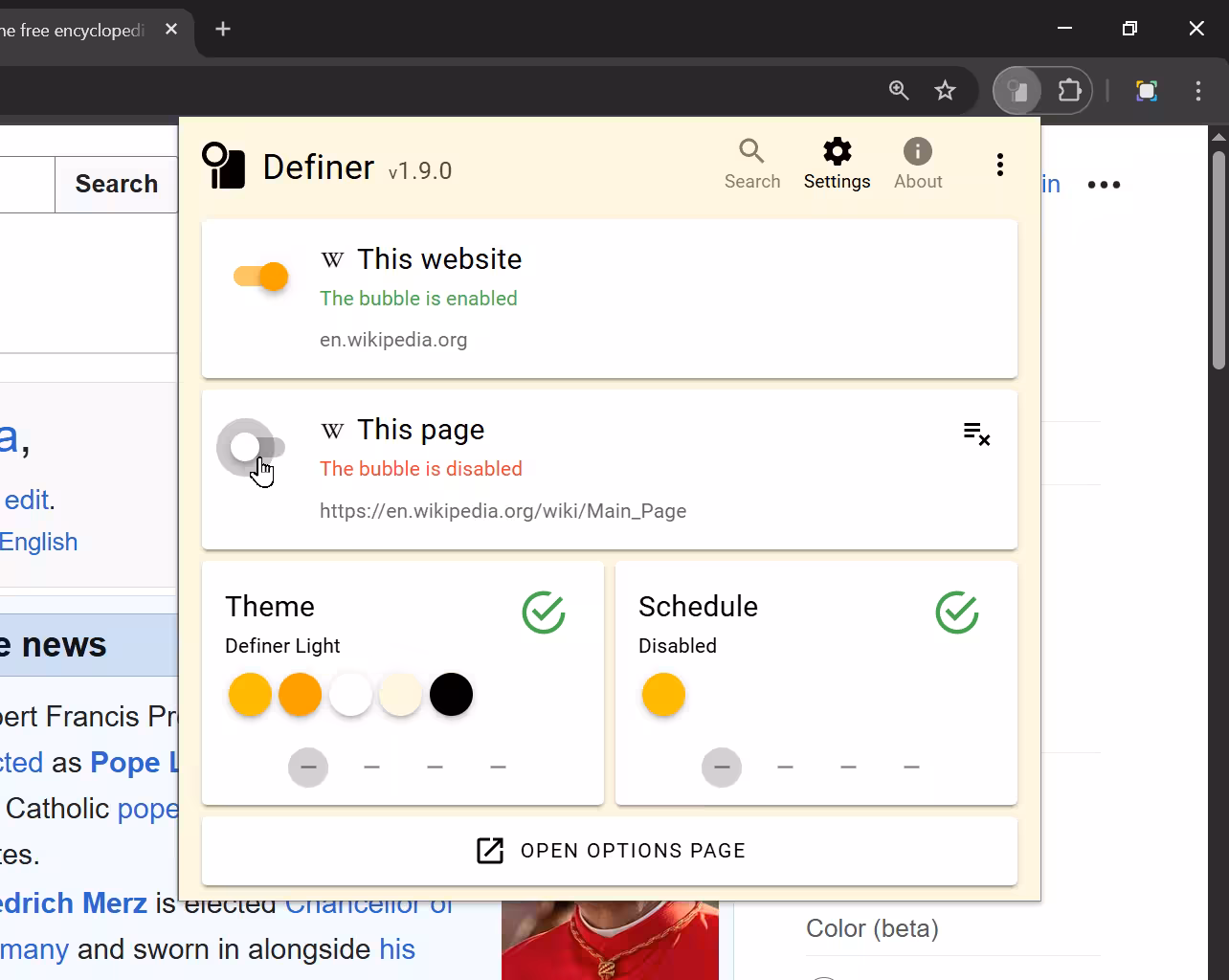The width and height of the screenshot is (1229, 980).
Task: Close the Wikipedia browser tab
Action: point(171,30)
